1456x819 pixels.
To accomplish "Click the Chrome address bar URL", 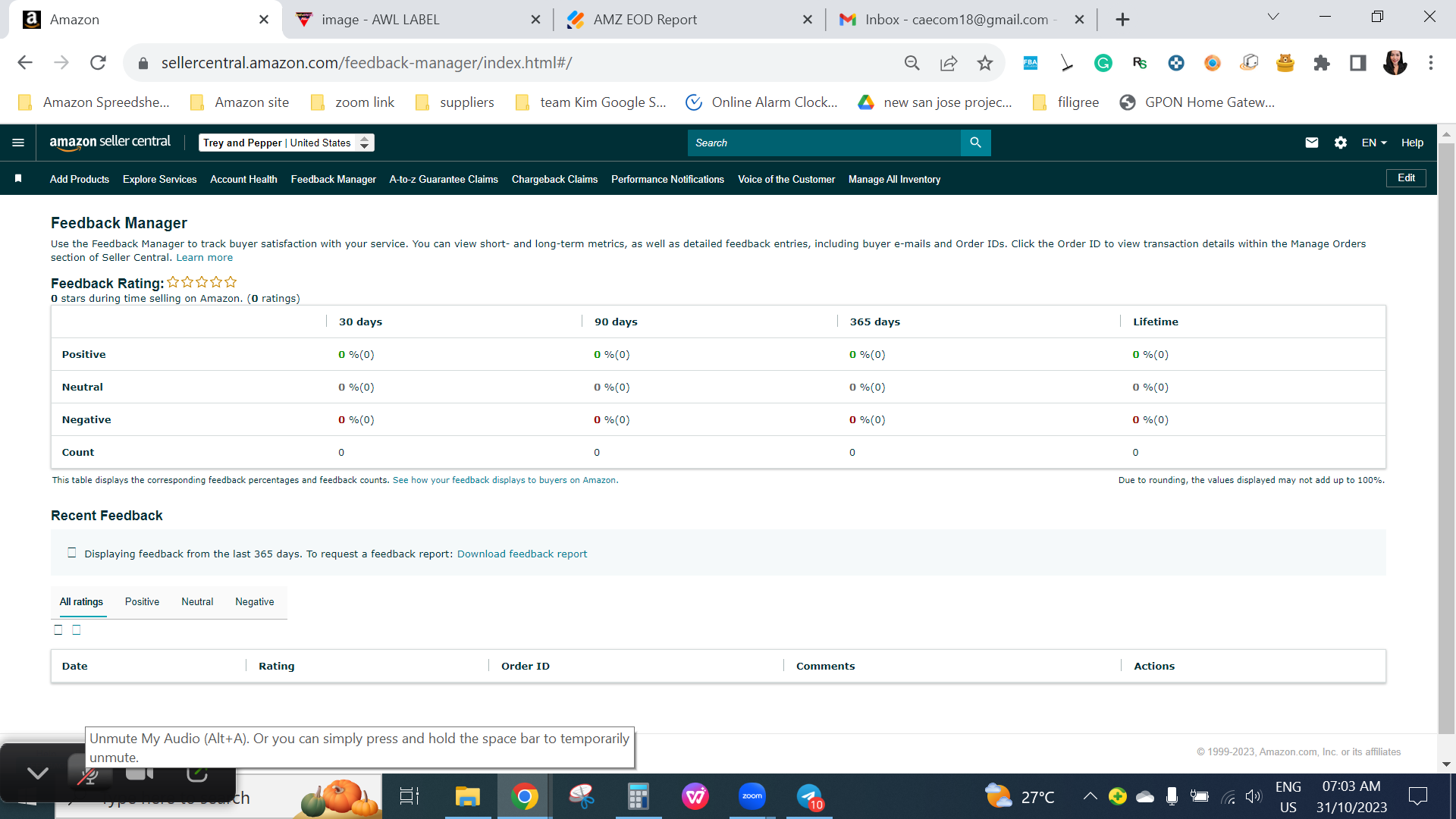I will (366, 63).
